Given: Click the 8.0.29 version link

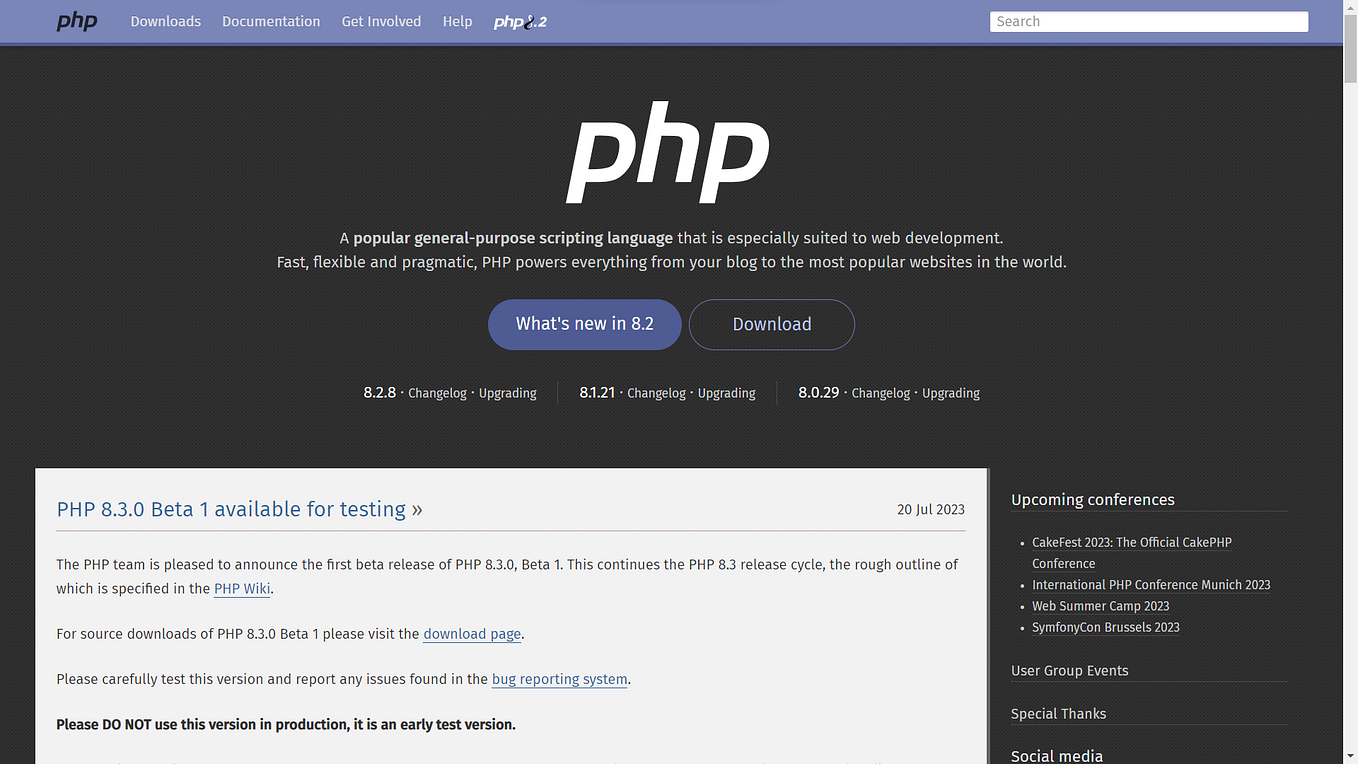Looking at the screenshot, I should click(x=818, y=393).
